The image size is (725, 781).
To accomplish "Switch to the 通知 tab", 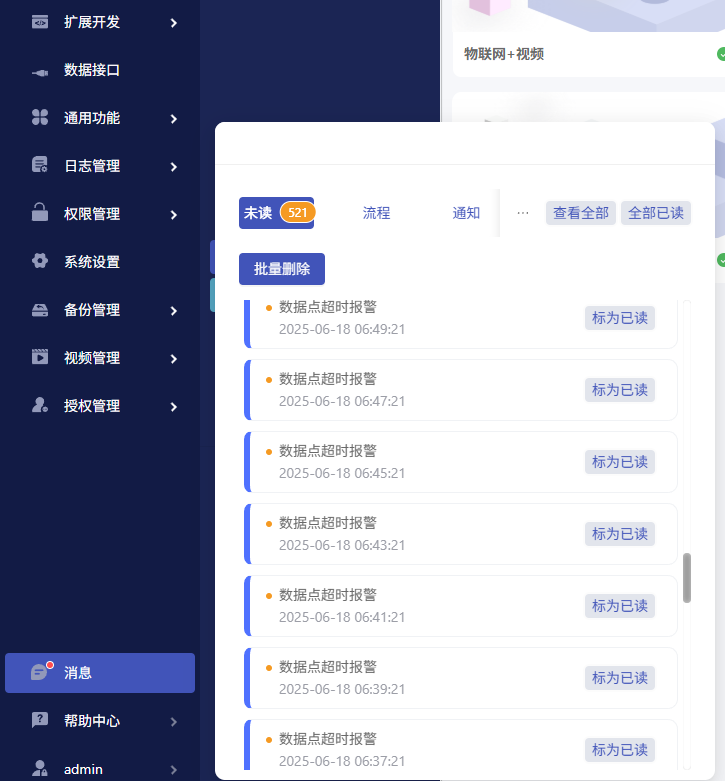I will (466, 213).
